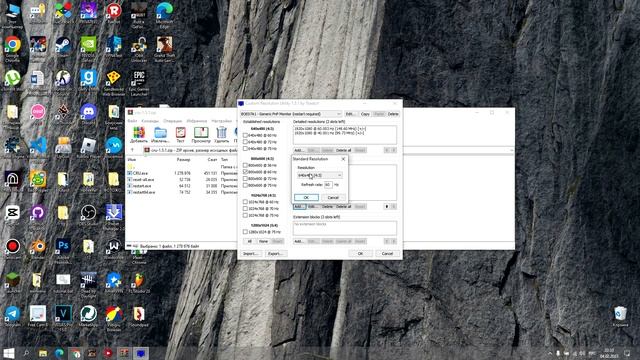Toggle 800x600 @ 56 Hz checkbox

click(245, 165)
